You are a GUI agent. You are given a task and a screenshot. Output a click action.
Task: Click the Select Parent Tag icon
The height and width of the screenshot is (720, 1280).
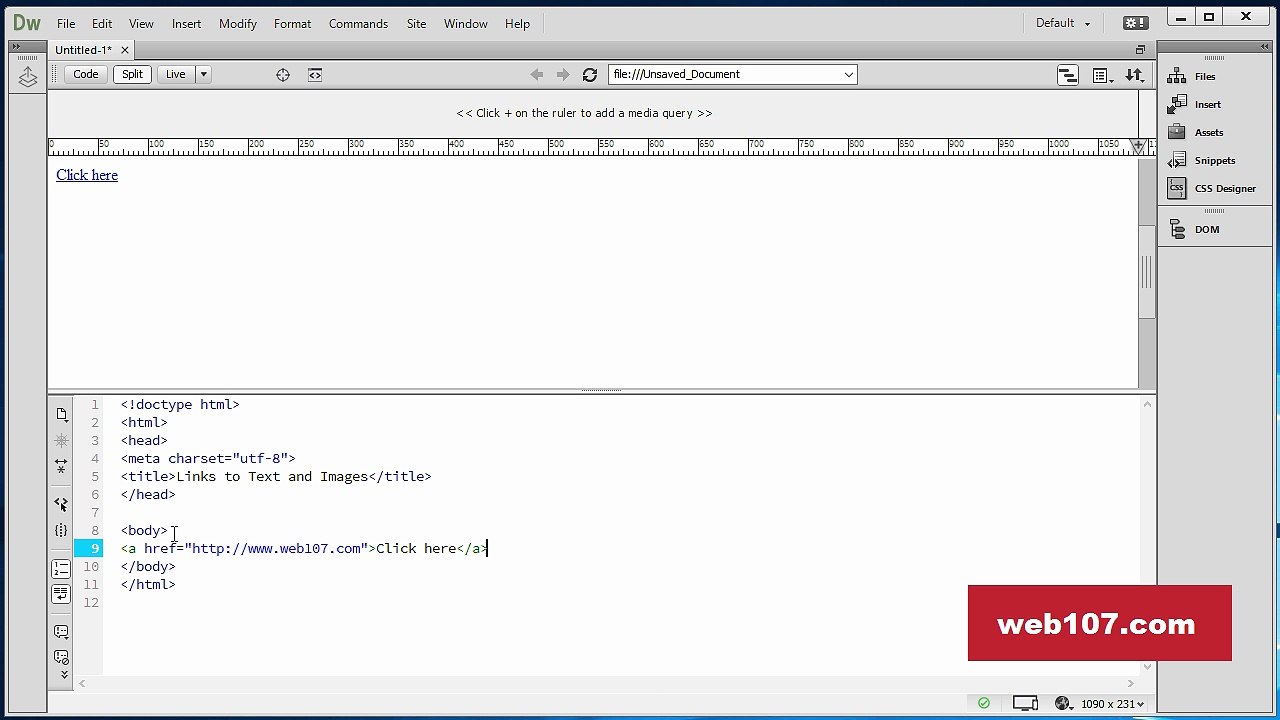click(61, 504)
